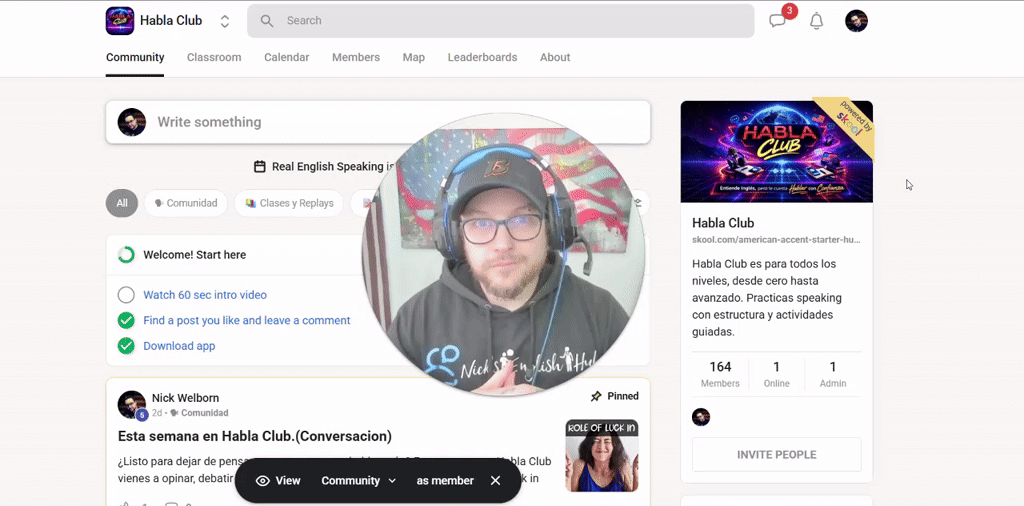View the Leaderboards tab
The image size is (1024, 506).
click(483, 57)
